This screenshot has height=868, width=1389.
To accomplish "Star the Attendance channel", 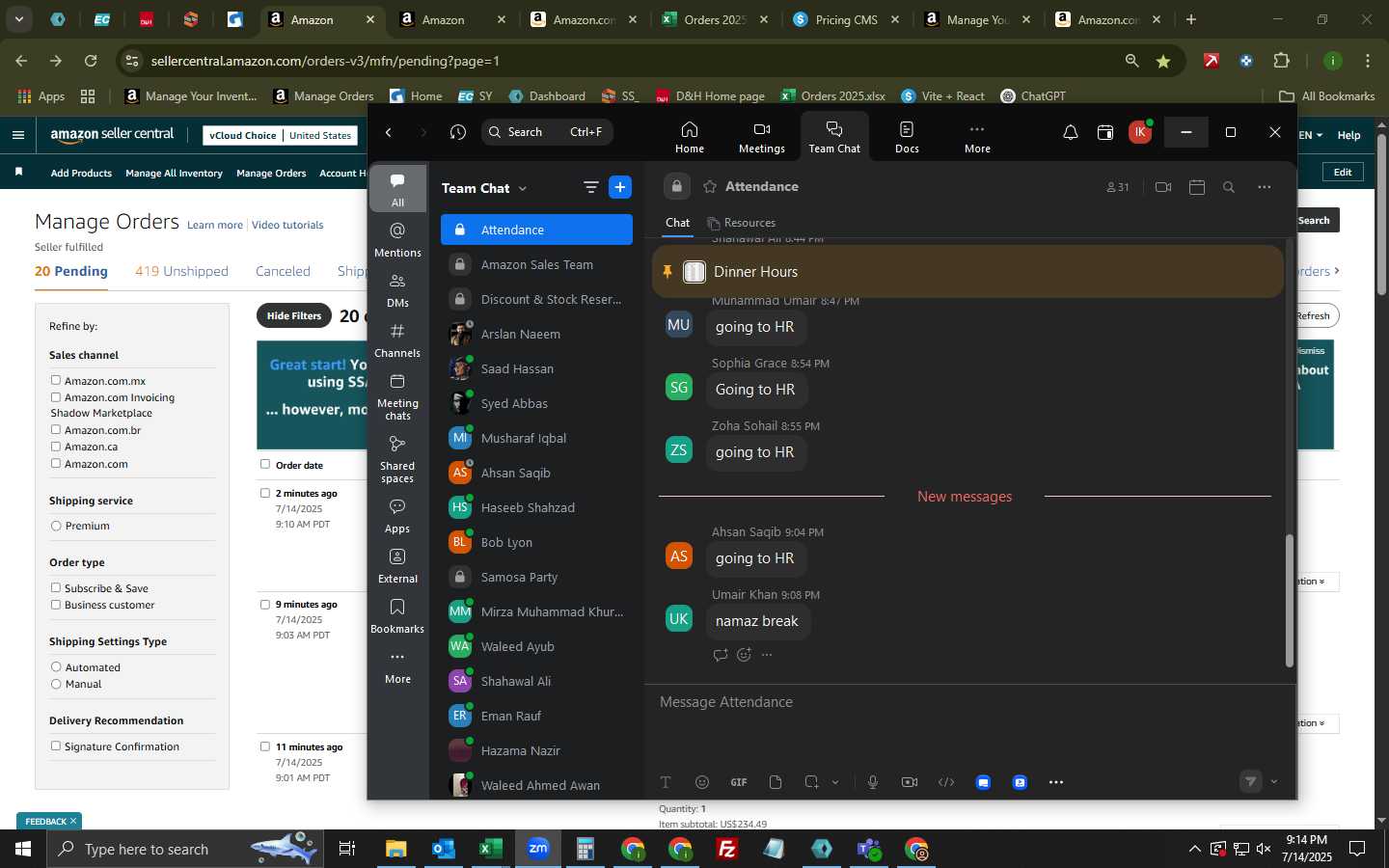I will pyautogui.click(x=710, y=186).
